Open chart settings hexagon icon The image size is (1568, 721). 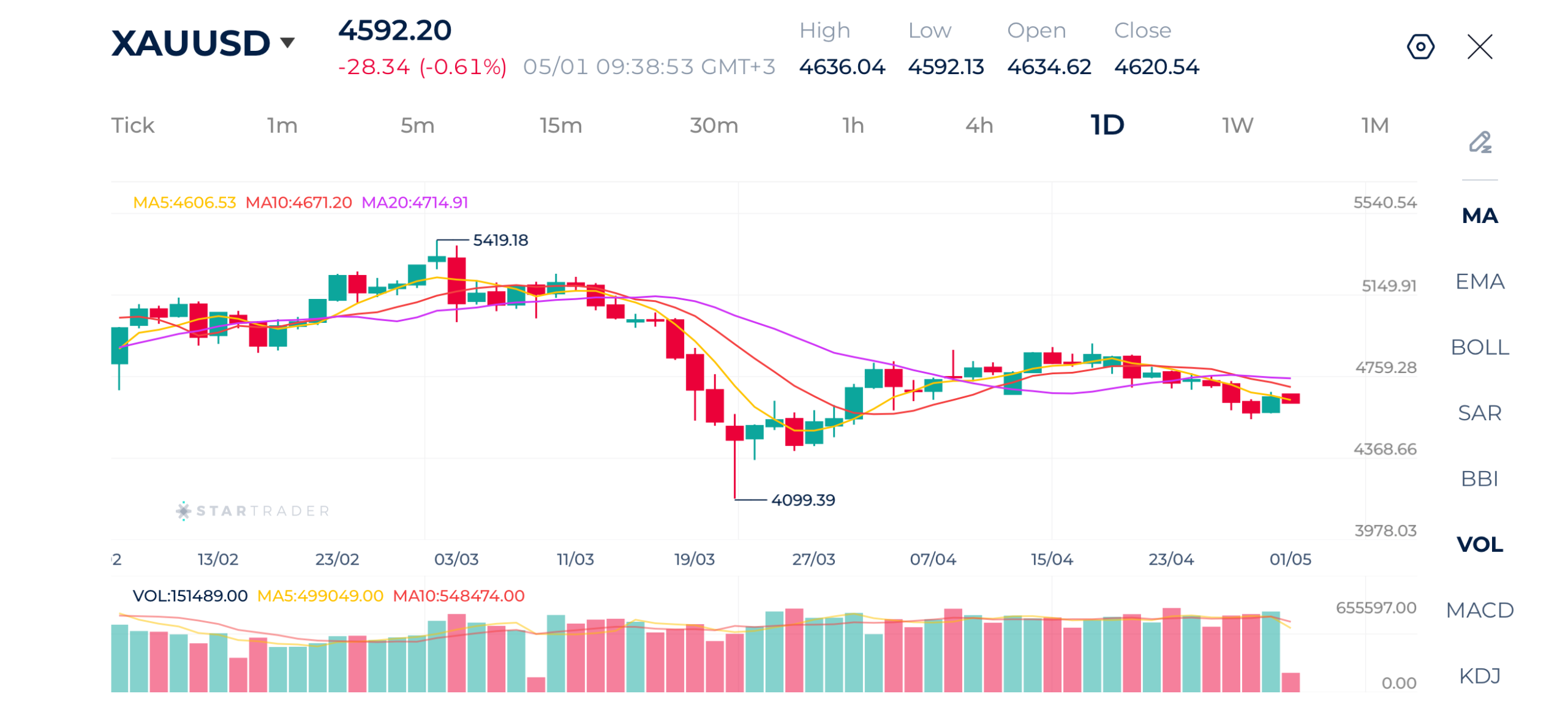[1419, 47]
